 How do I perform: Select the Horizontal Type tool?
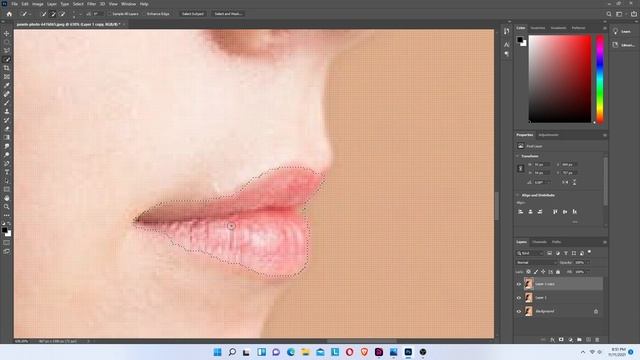7,172
